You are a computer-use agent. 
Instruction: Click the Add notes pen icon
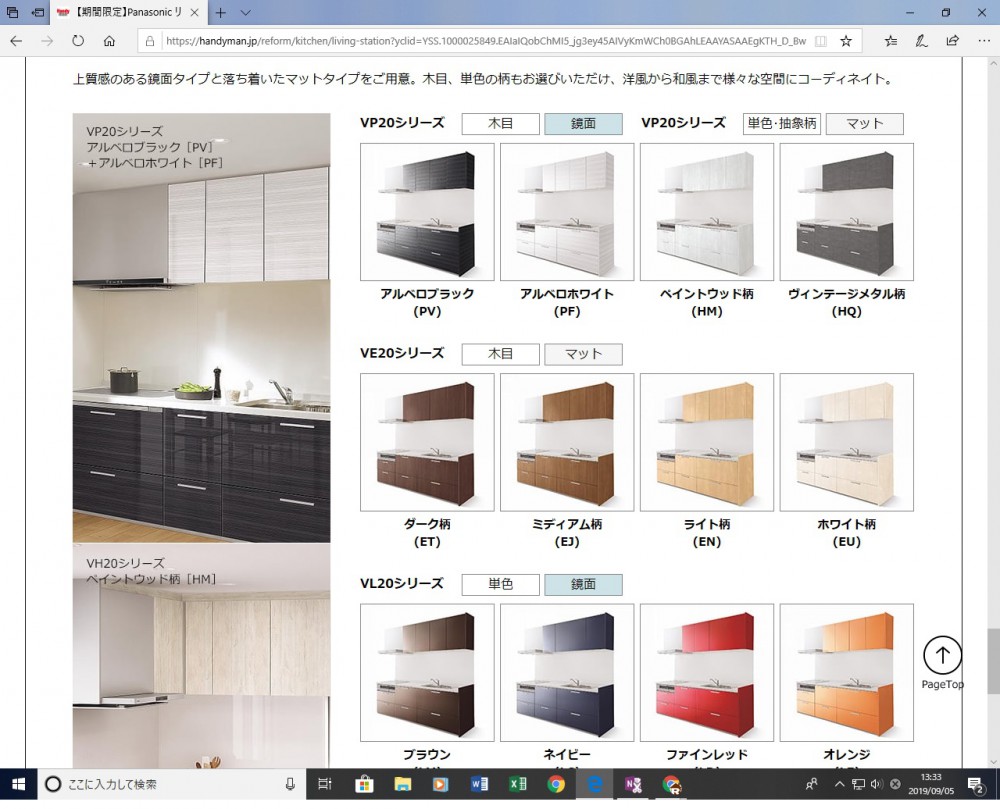click(921, 41)
